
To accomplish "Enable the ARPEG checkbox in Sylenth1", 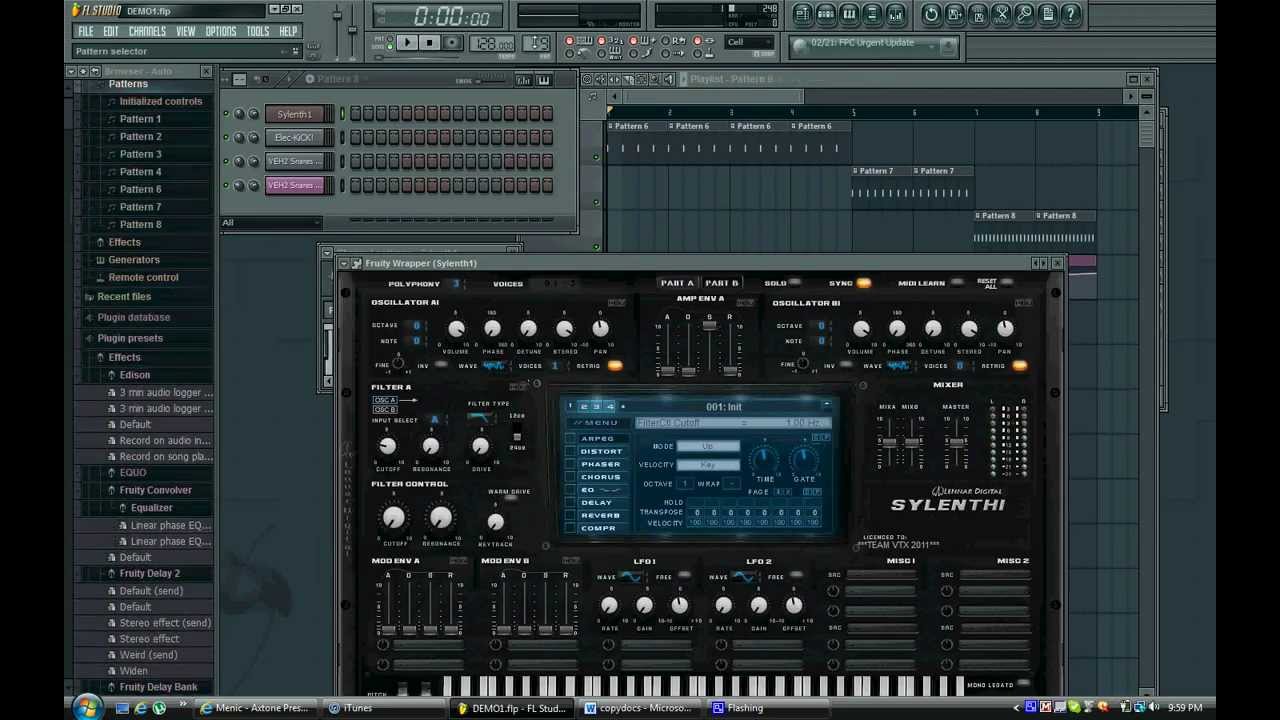I will point(571,439).
